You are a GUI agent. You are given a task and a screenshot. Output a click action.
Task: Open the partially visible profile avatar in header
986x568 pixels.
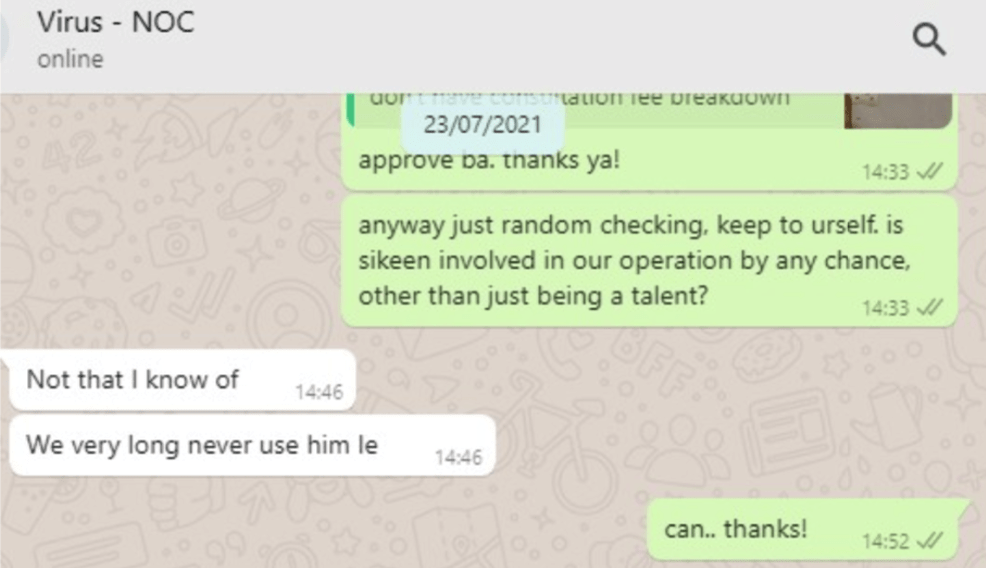point(4,39)
